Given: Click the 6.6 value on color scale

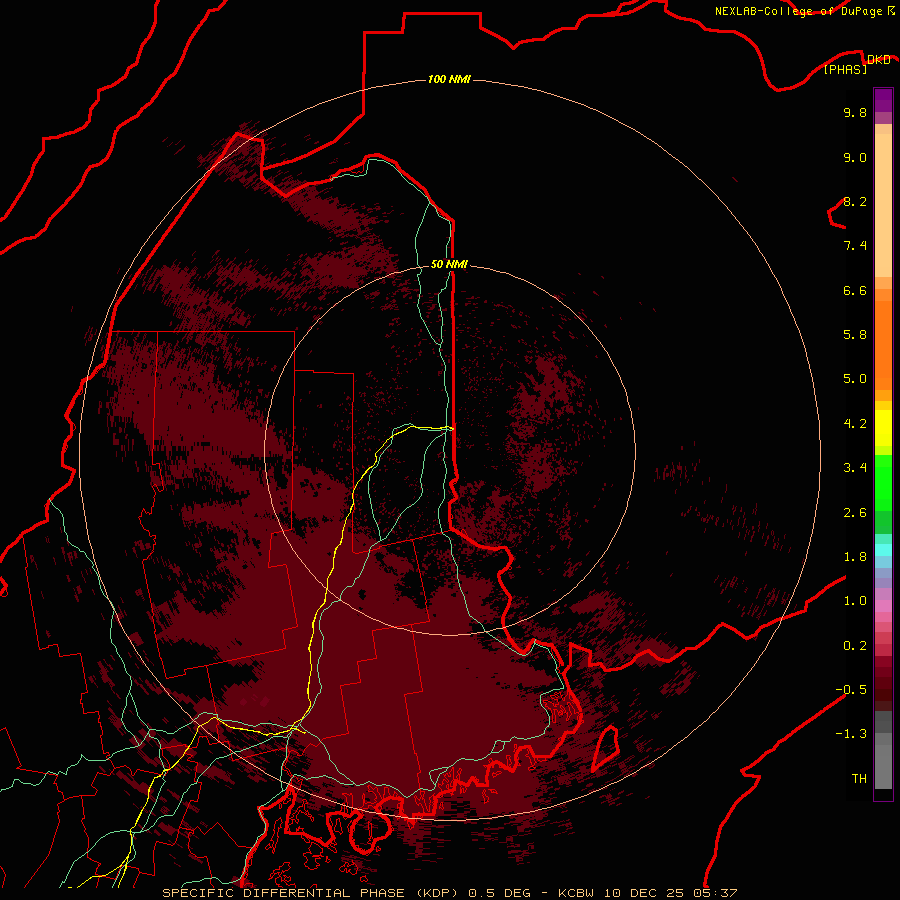Looking at the screenshot, I should (x=855, y=290).
